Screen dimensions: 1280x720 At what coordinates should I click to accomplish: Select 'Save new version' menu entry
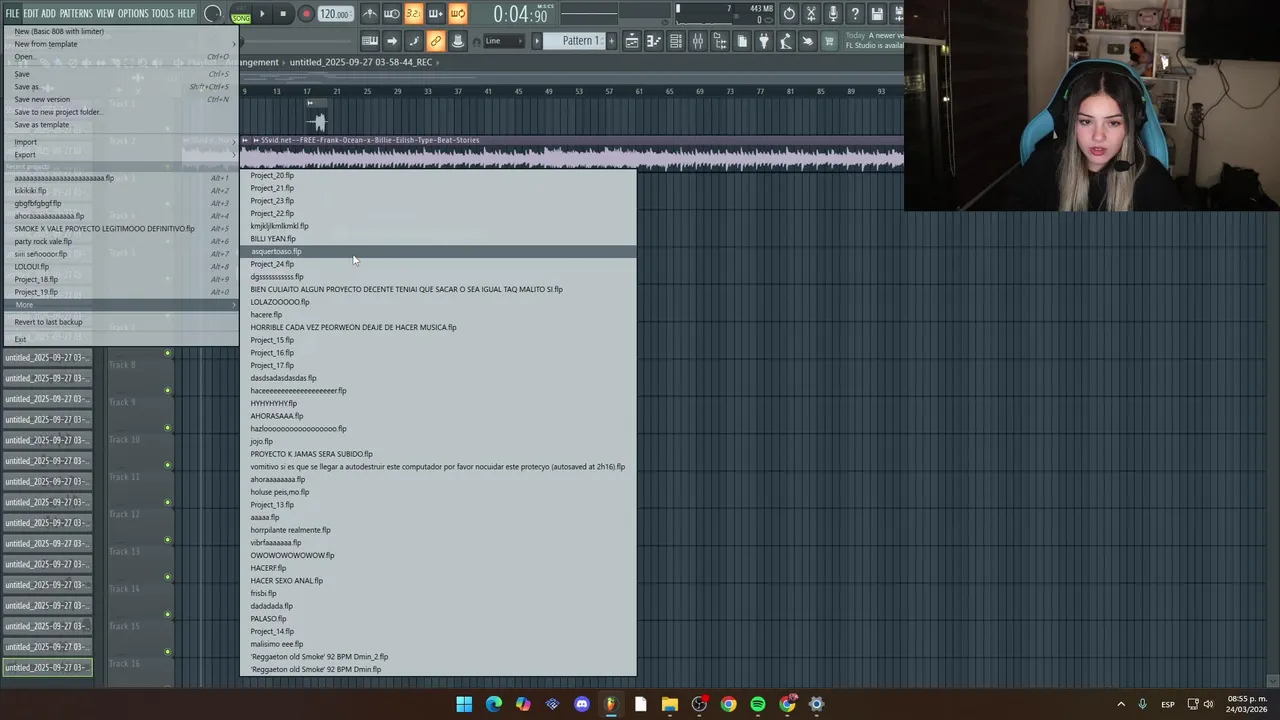tap(120, 99)
